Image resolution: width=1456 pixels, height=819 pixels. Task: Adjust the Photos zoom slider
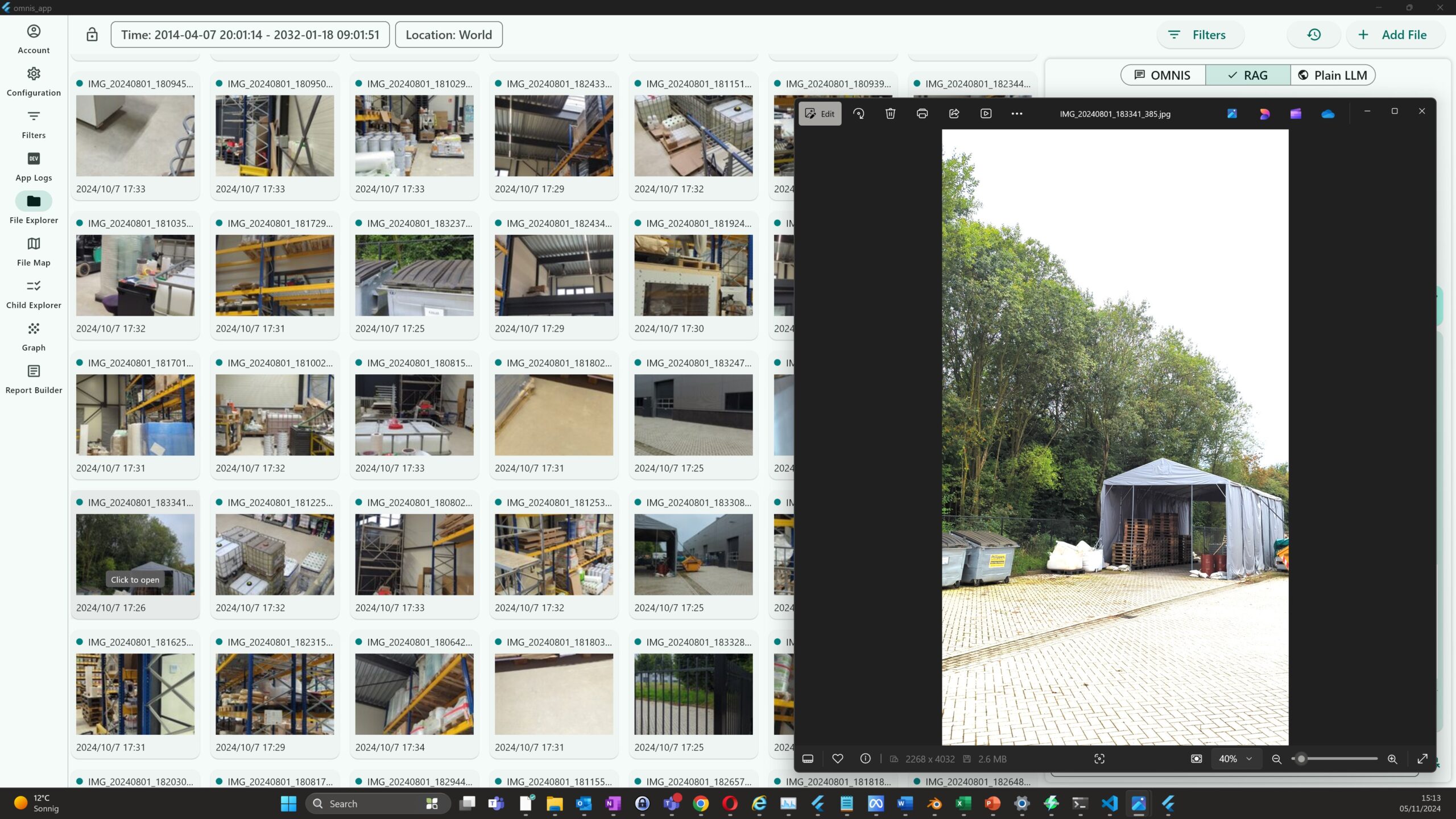tap(1335, 759)
